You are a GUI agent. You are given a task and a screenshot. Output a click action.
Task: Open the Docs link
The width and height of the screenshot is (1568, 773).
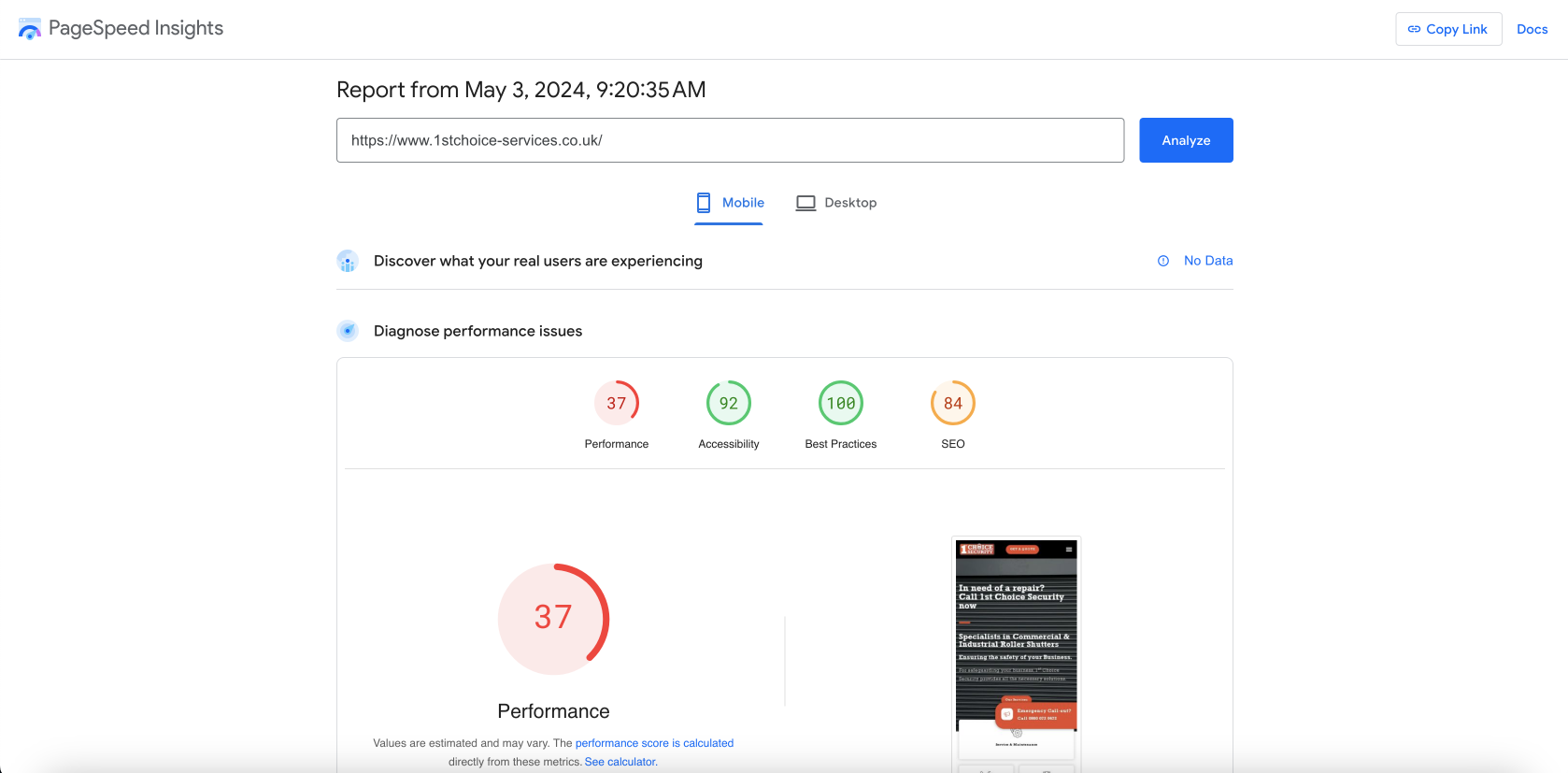pos(1532,29)
